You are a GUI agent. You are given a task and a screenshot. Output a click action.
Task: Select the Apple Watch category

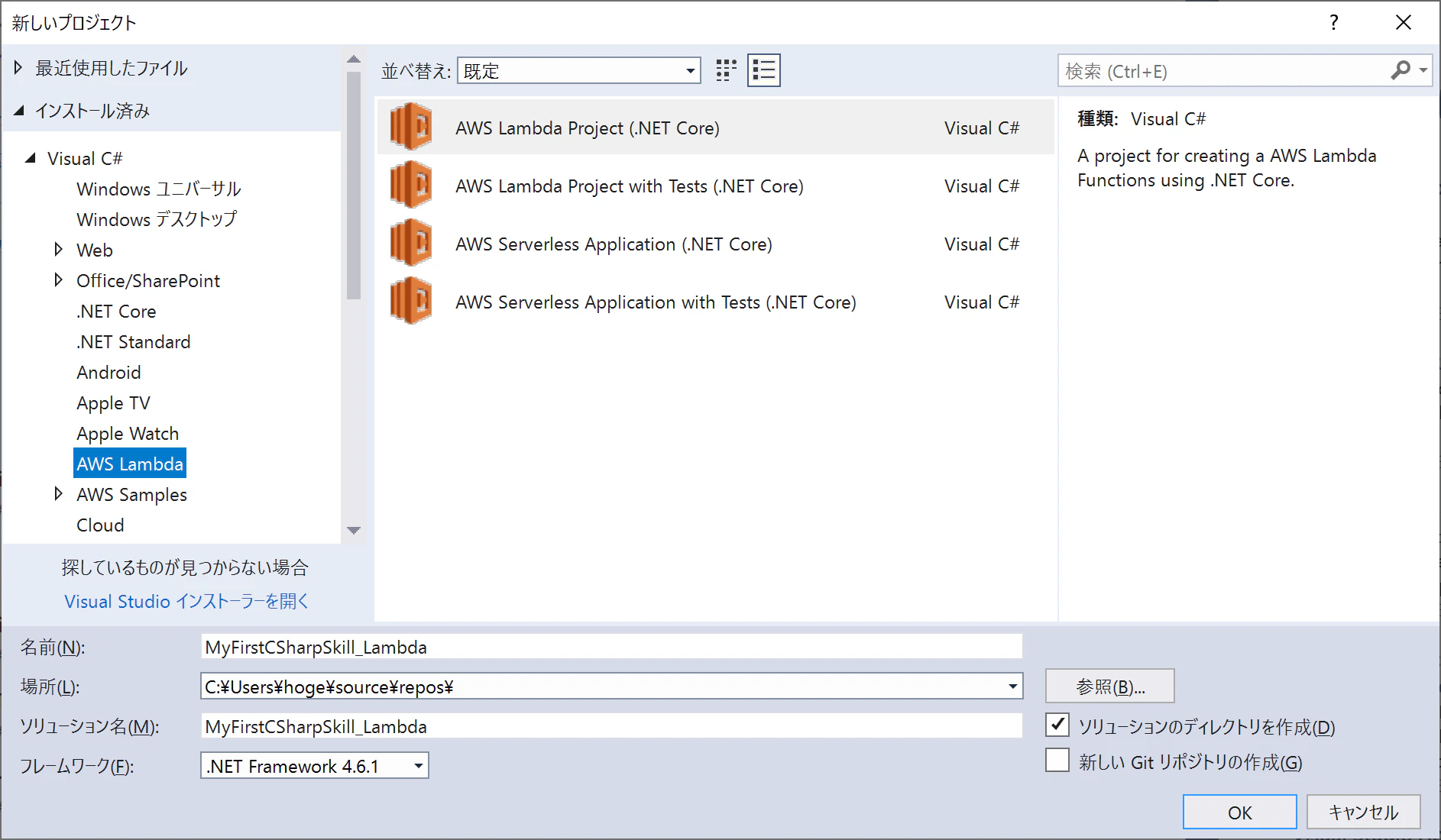tap(128, 433)
